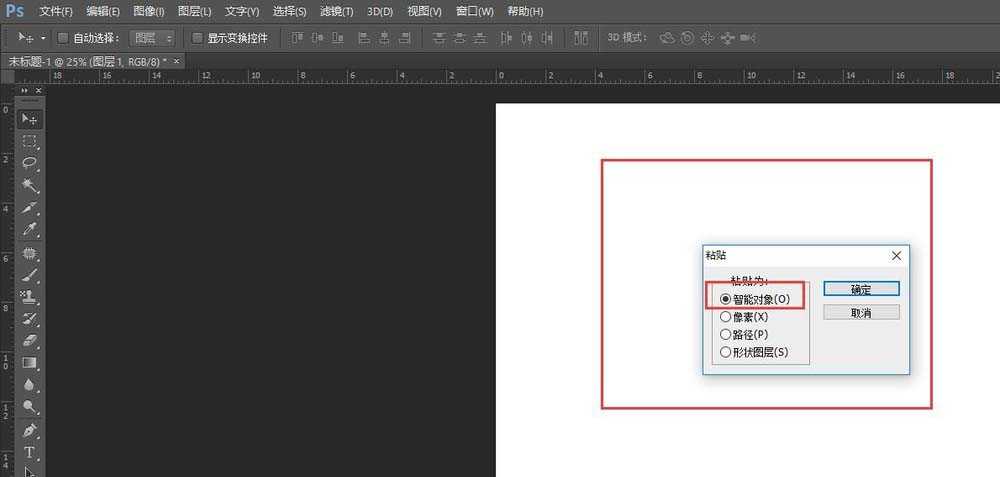Select the Rectangular Marquee tool
Image resolution: width=1000 pixels, height=477 pixels.
[x=30, y=141]
